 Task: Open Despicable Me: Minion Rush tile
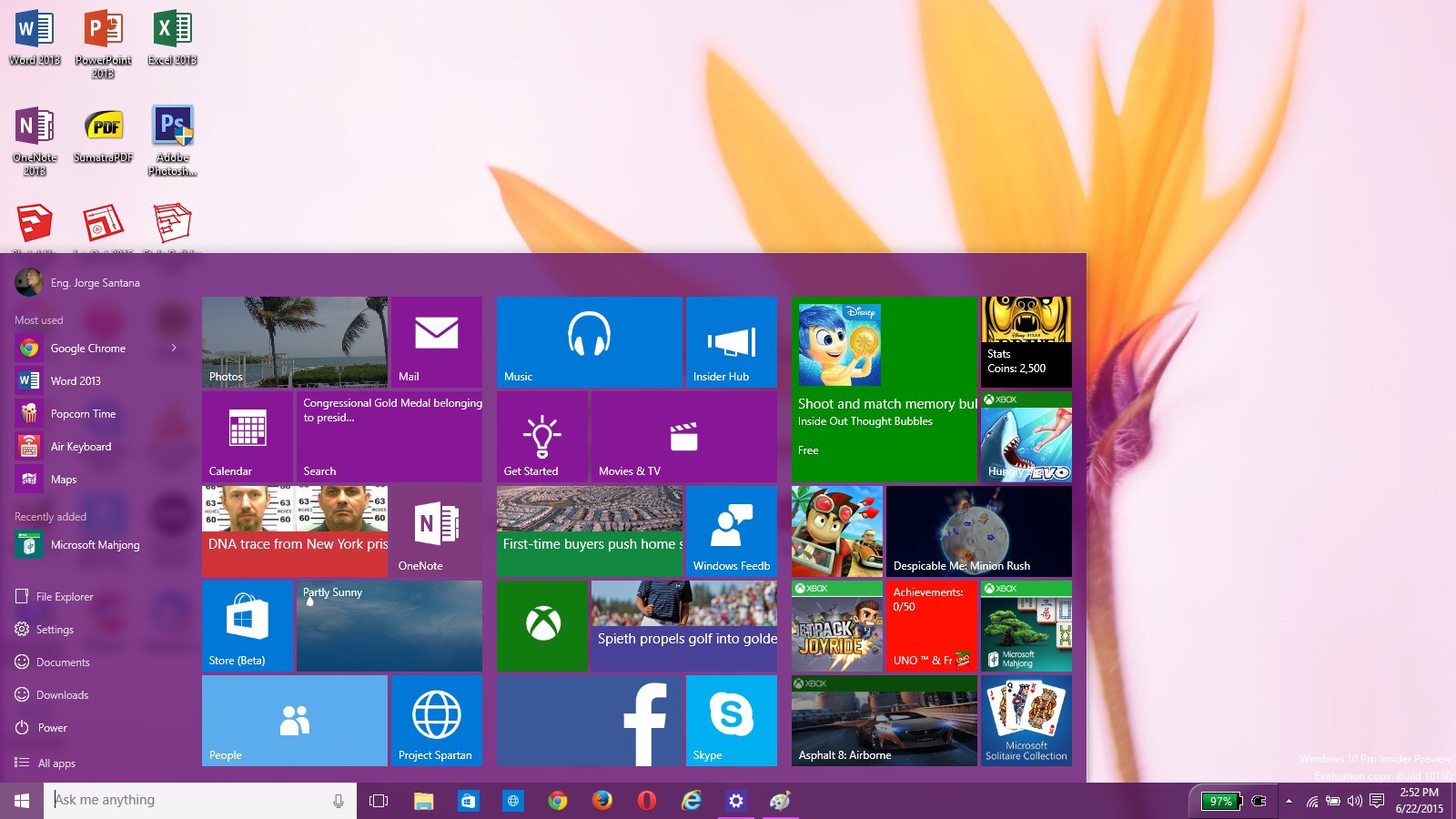(x=979, y=531)
